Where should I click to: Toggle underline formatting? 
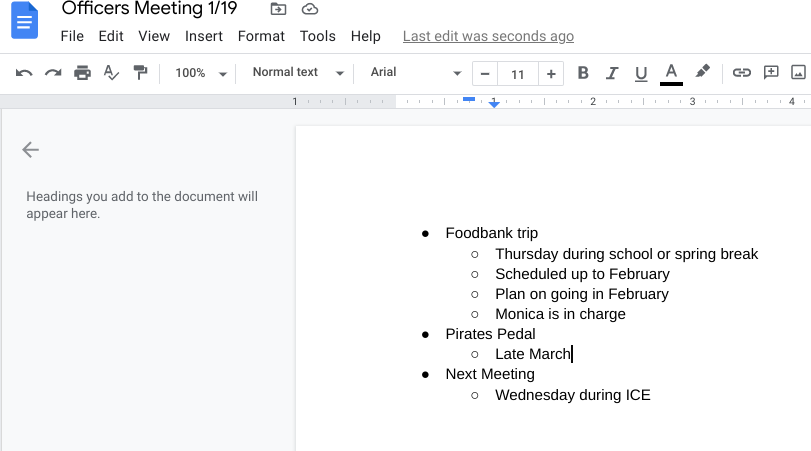coord(641,73)
